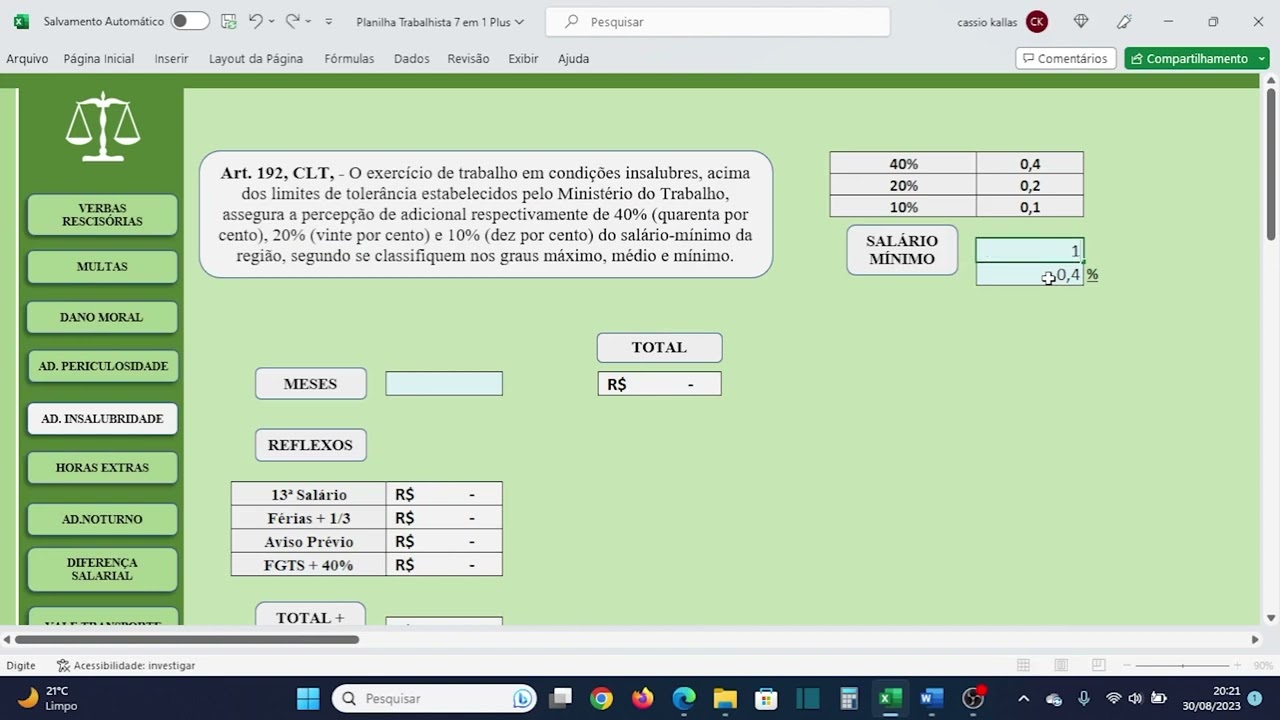Open the Windows Start menu
Screen dimensions: 1280x720
[x=308, y=698]
